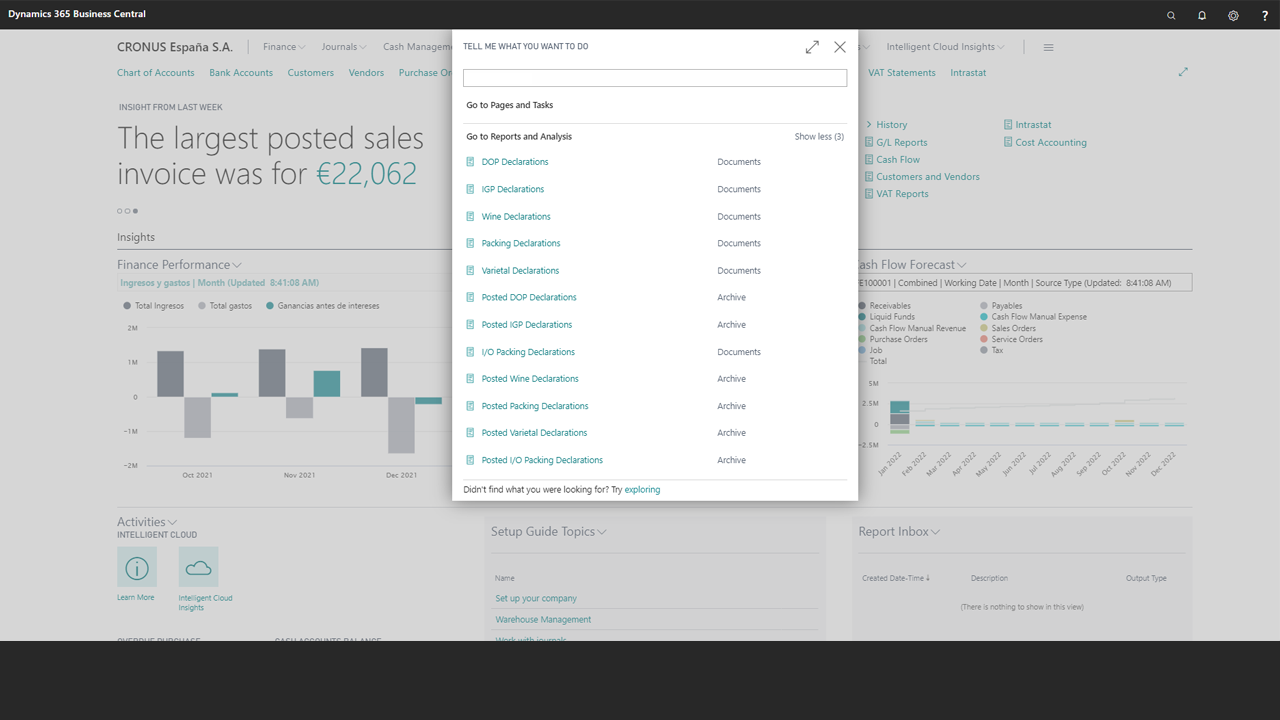Open Customers menu item
This screenshot has width=1280, height=720.
[x=311, y=73]
